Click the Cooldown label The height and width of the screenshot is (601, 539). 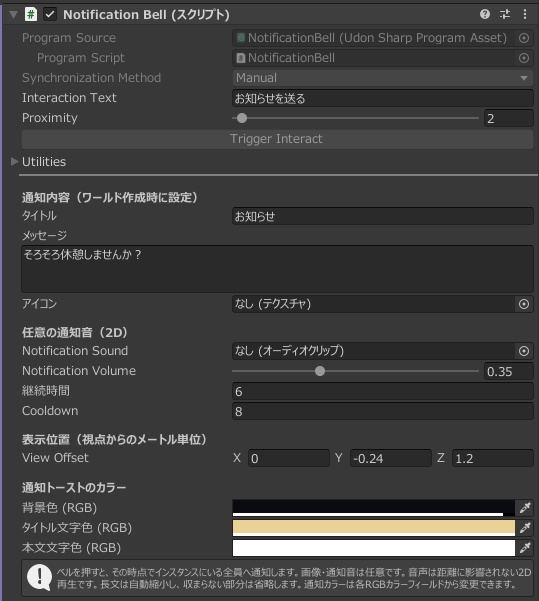tap(50, 411)
